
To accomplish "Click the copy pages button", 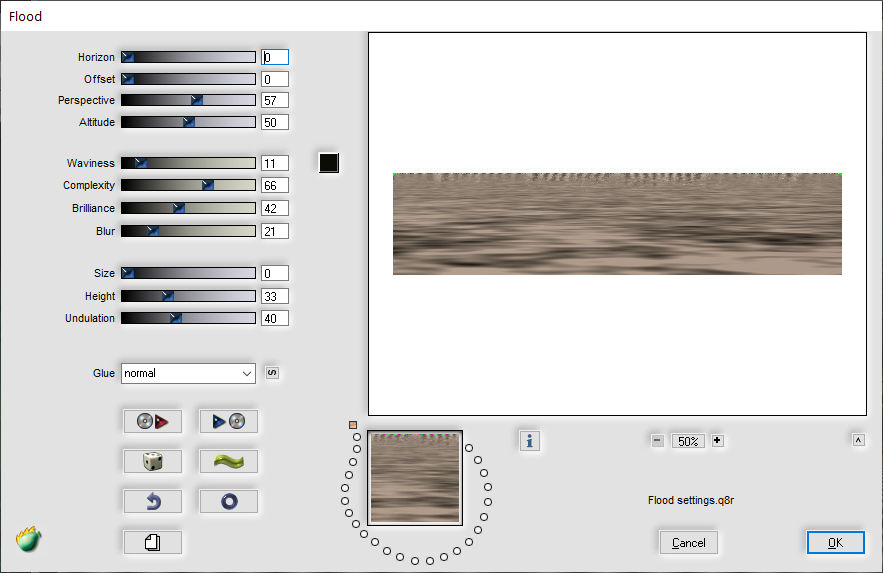I will point(153,543).
